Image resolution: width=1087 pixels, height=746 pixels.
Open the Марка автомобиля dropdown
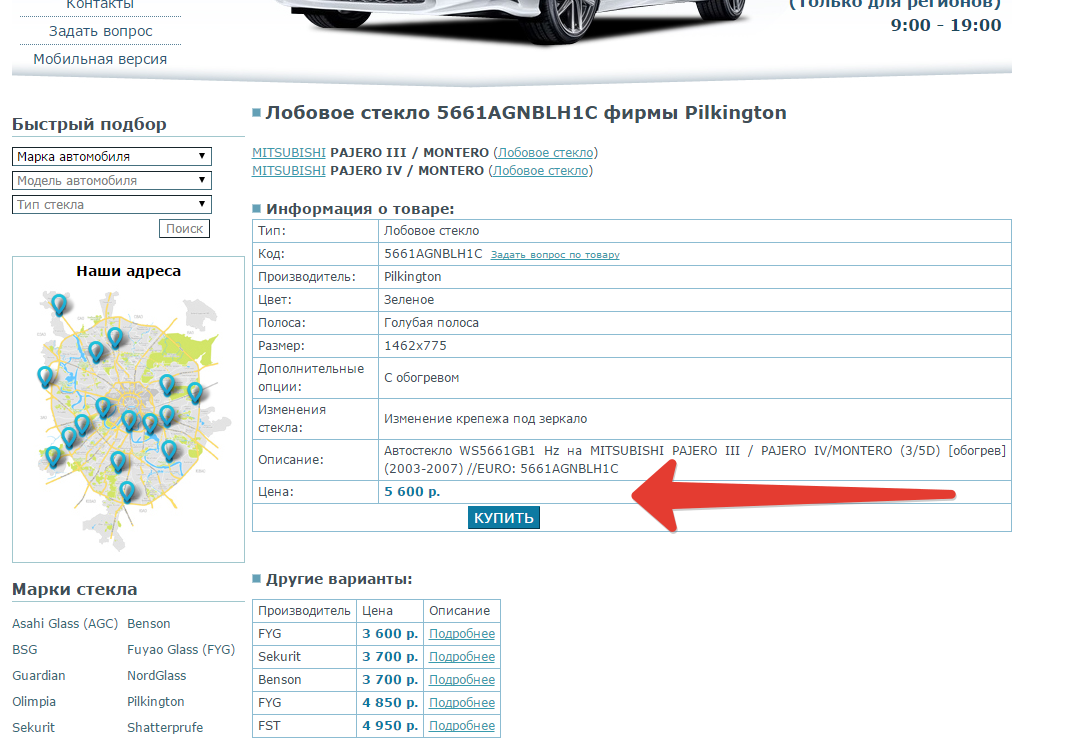click(x=112, y=157)
